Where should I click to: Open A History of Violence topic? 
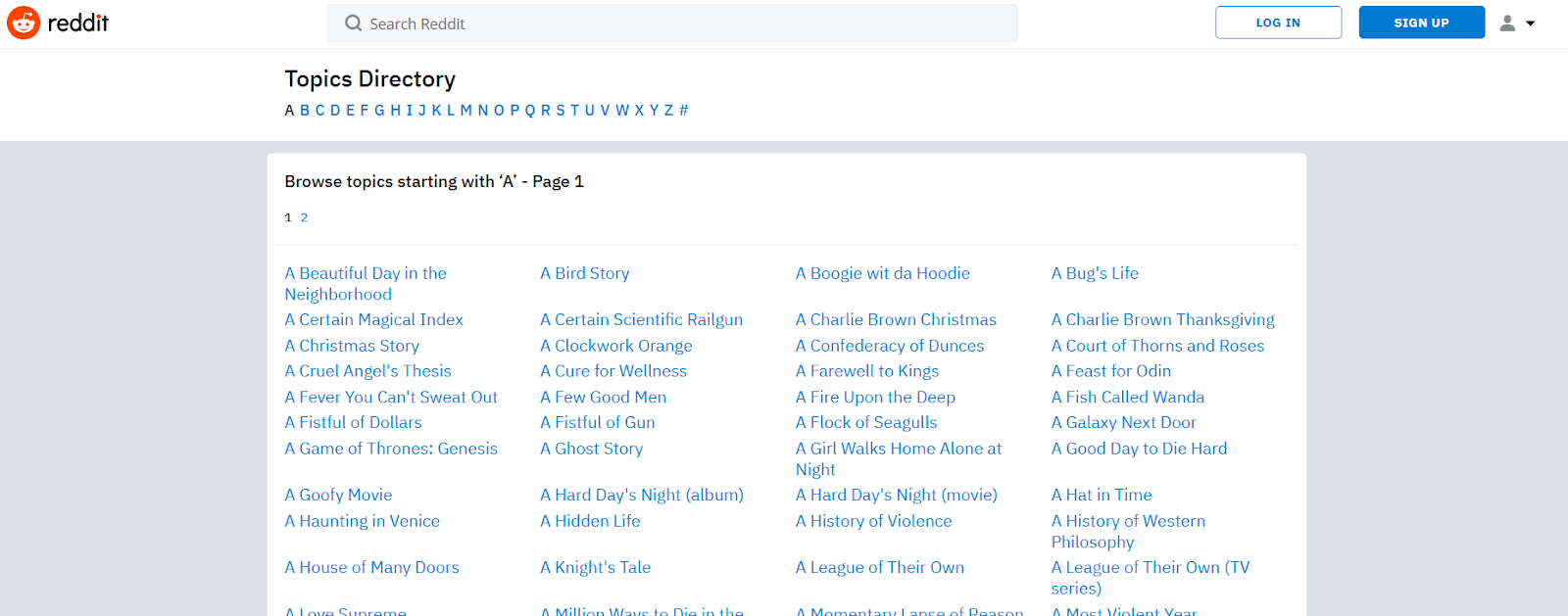coord(873,521)
